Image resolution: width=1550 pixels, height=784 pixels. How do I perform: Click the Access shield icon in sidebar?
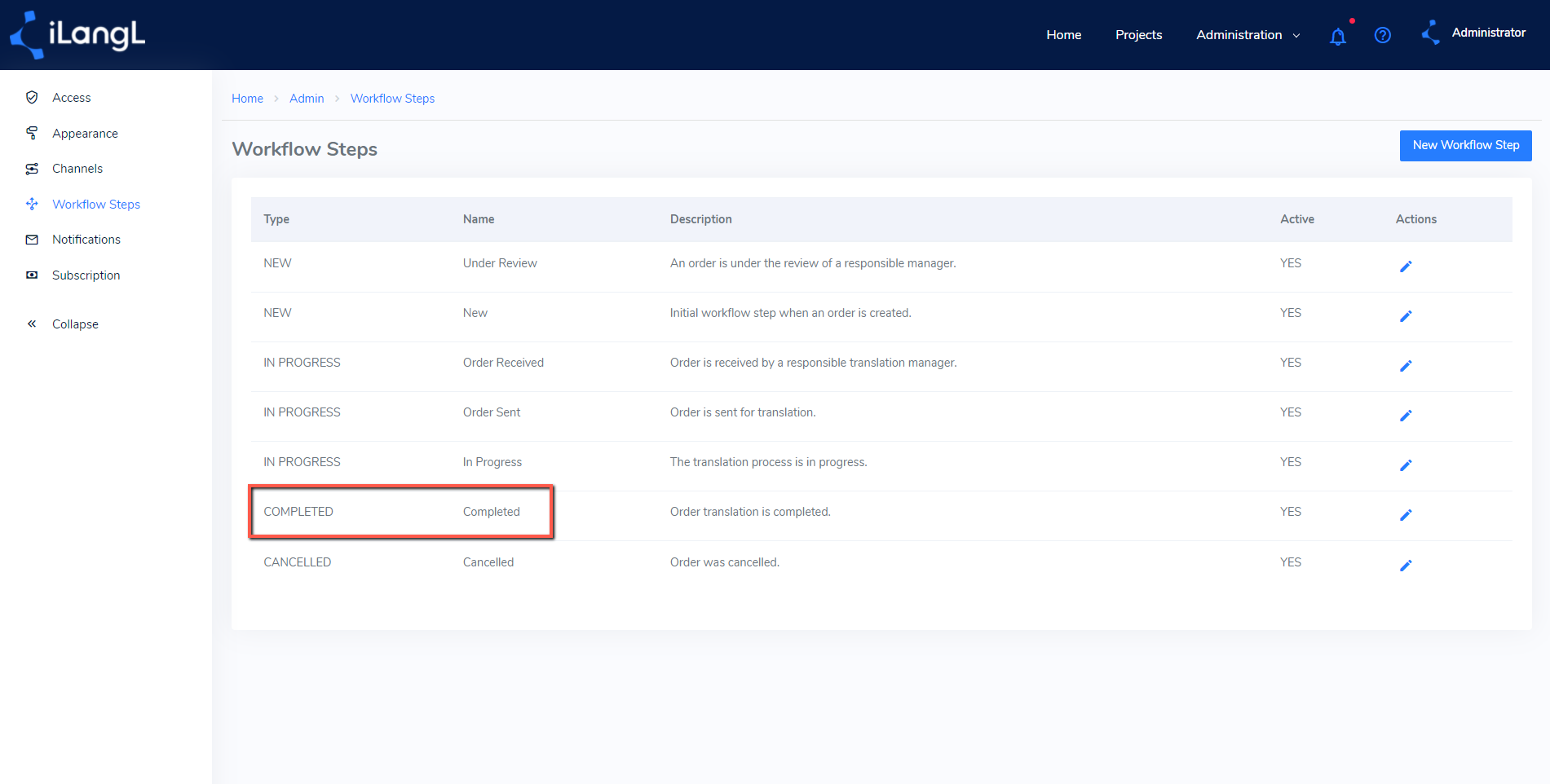click(32, 97)
